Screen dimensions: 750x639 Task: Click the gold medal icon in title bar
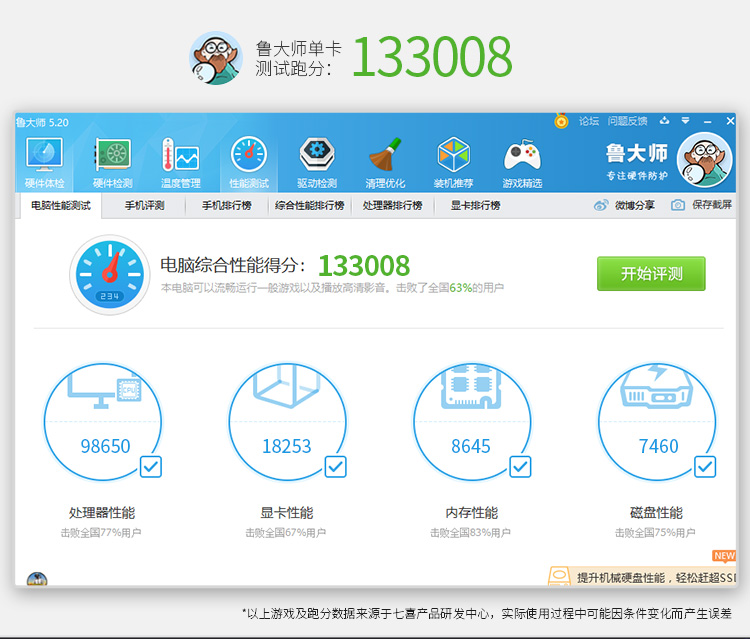coord(561,121)
